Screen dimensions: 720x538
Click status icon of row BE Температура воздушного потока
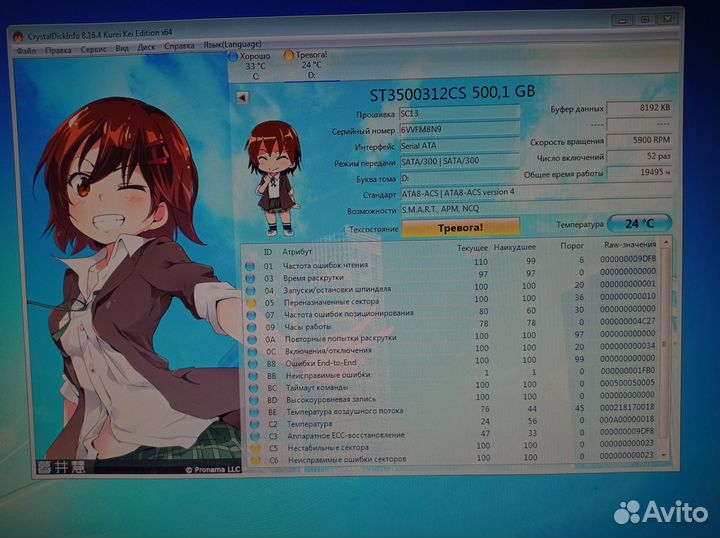[254, 413]
